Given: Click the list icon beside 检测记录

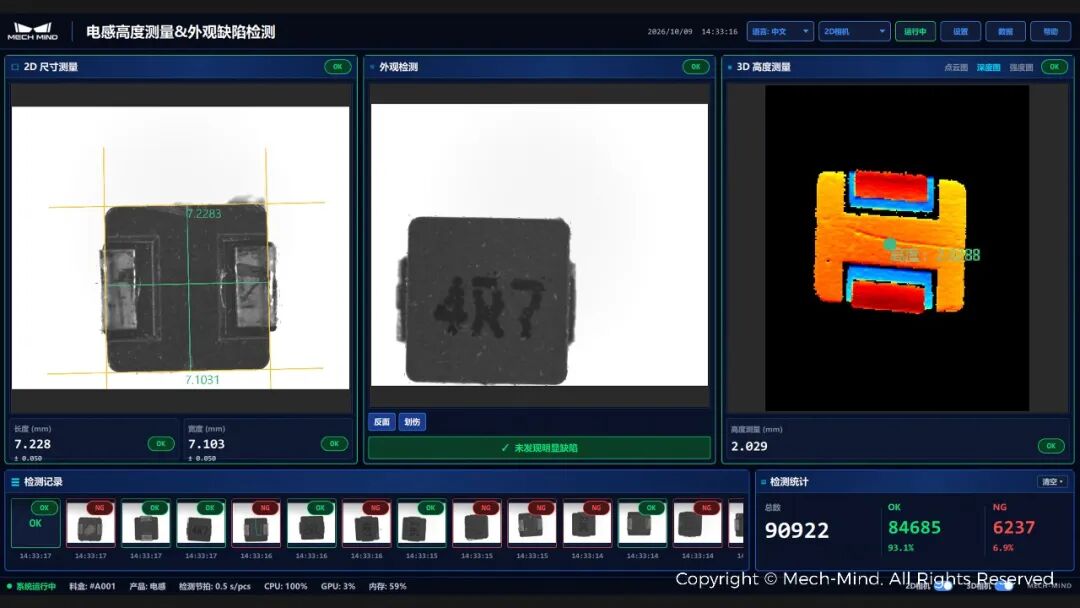Looking at the screenshot, I should pyautogui.click(x=15, y=482).
